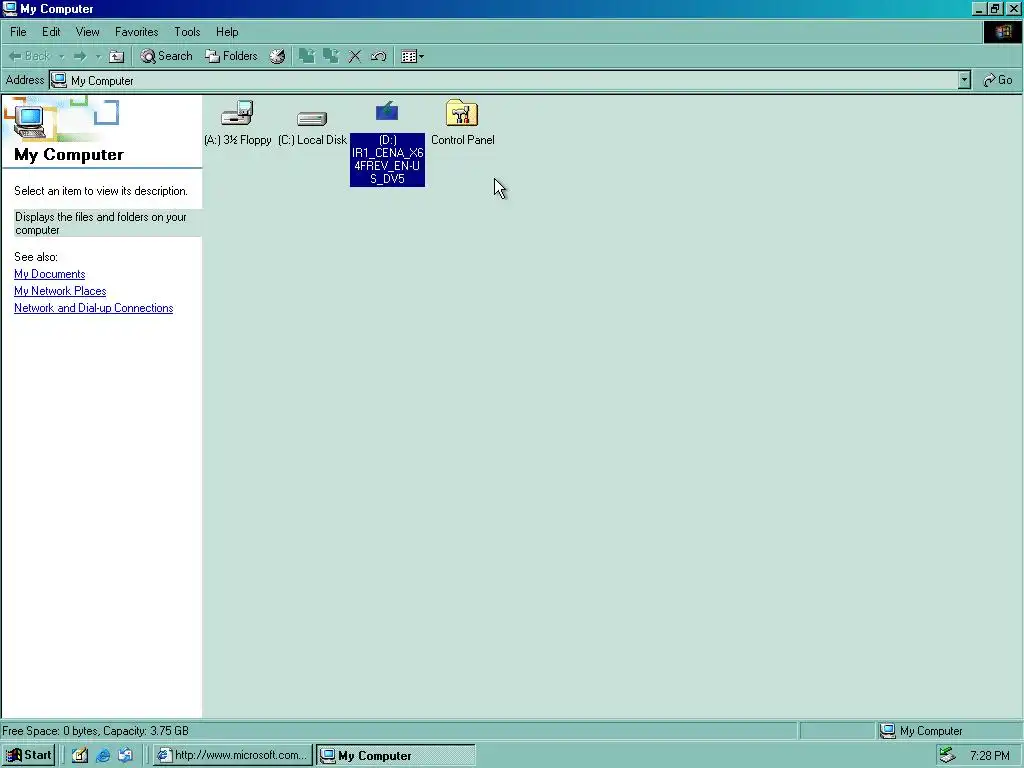Screen dimensions: 1024x768
Task: Click the Move To toolbar icon
Action: tap(306, 56)
